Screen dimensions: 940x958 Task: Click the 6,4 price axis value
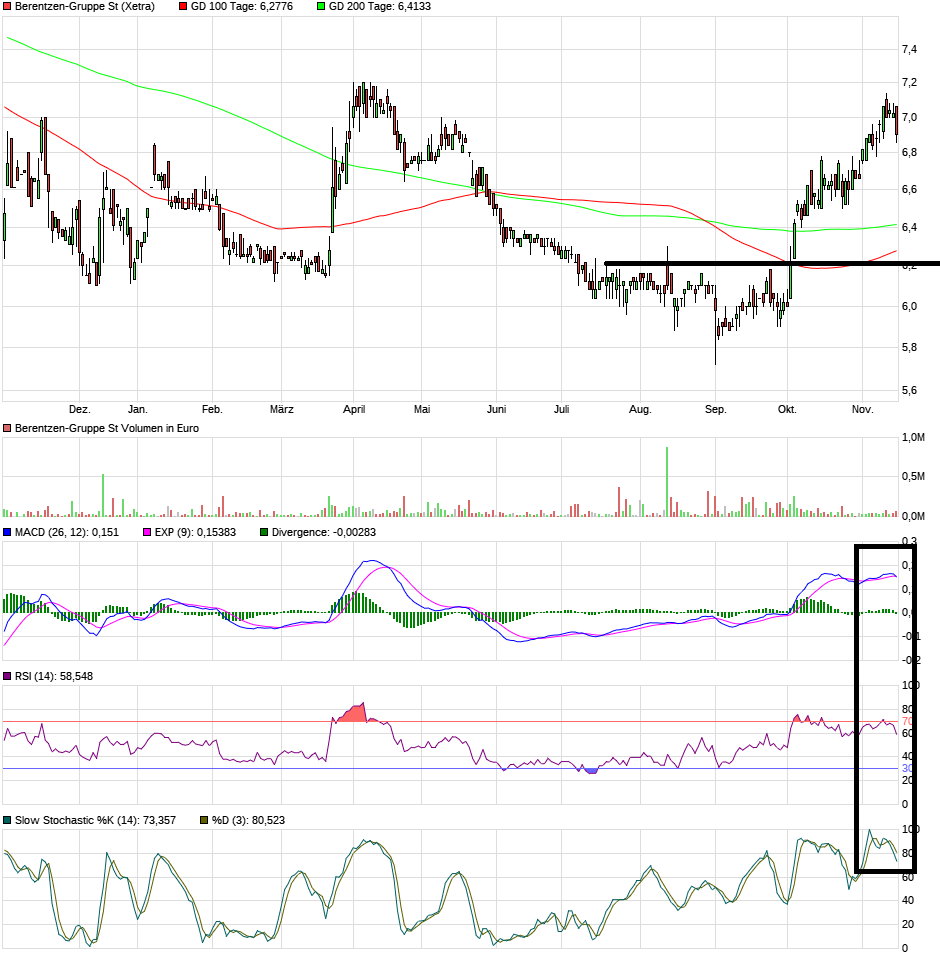click(x=909, y=227)
